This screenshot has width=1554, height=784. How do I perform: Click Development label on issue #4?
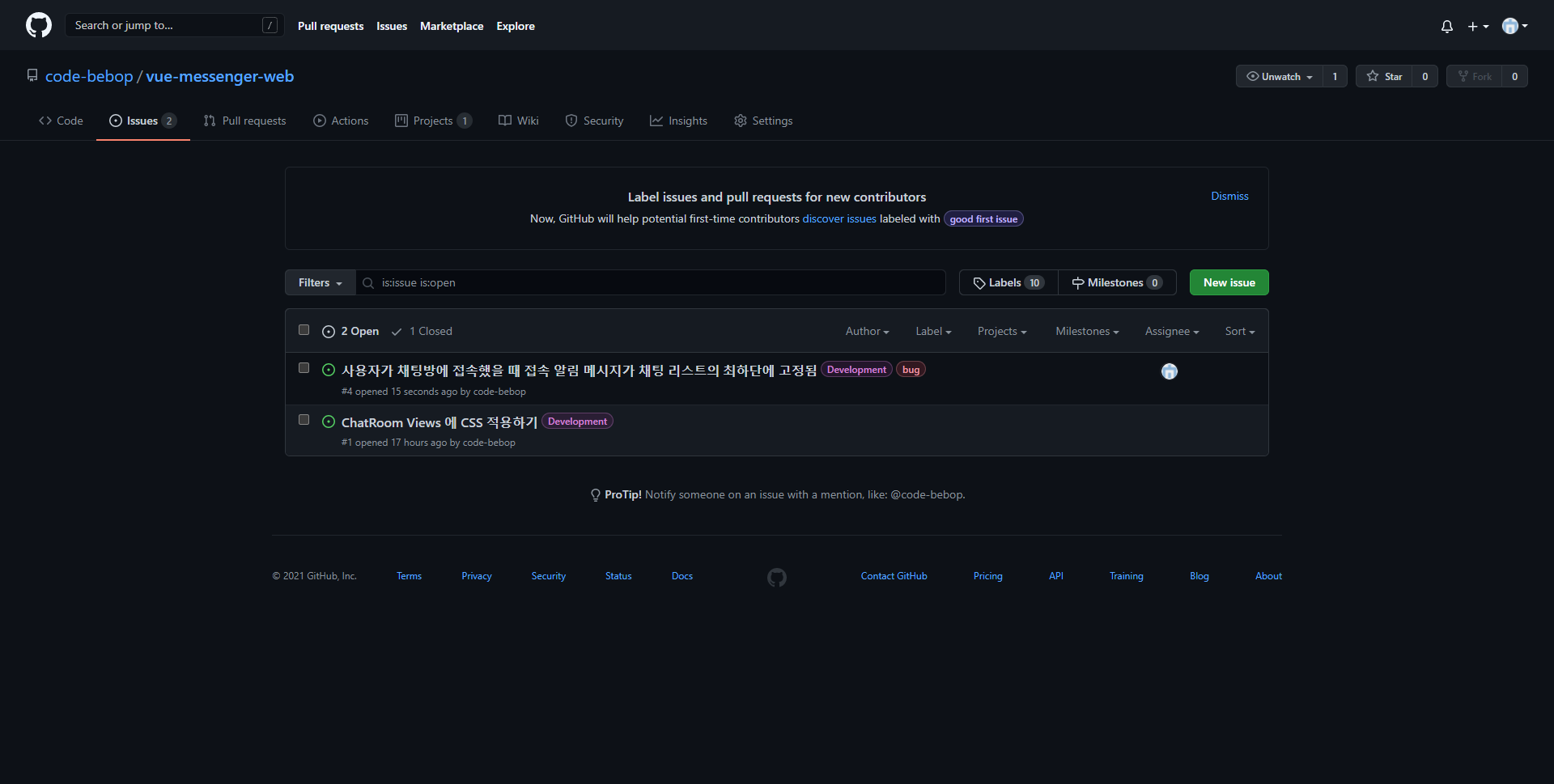[856, 370]
